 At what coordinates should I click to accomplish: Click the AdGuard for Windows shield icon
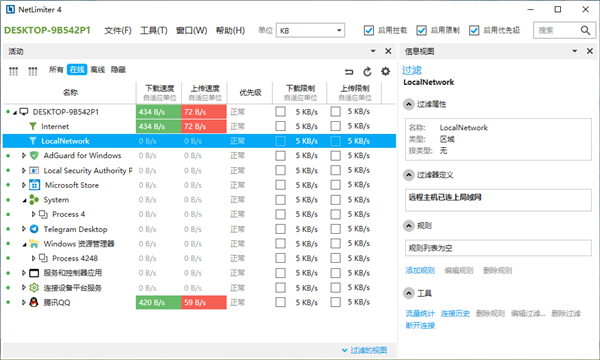(34, 156)
